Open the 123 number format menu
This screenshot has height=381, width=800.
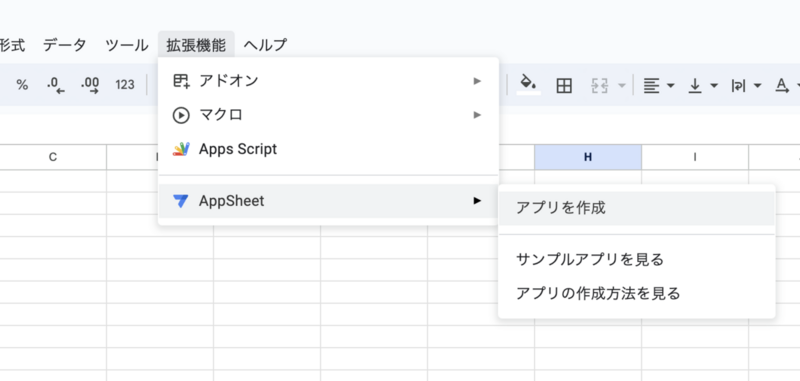124,85
